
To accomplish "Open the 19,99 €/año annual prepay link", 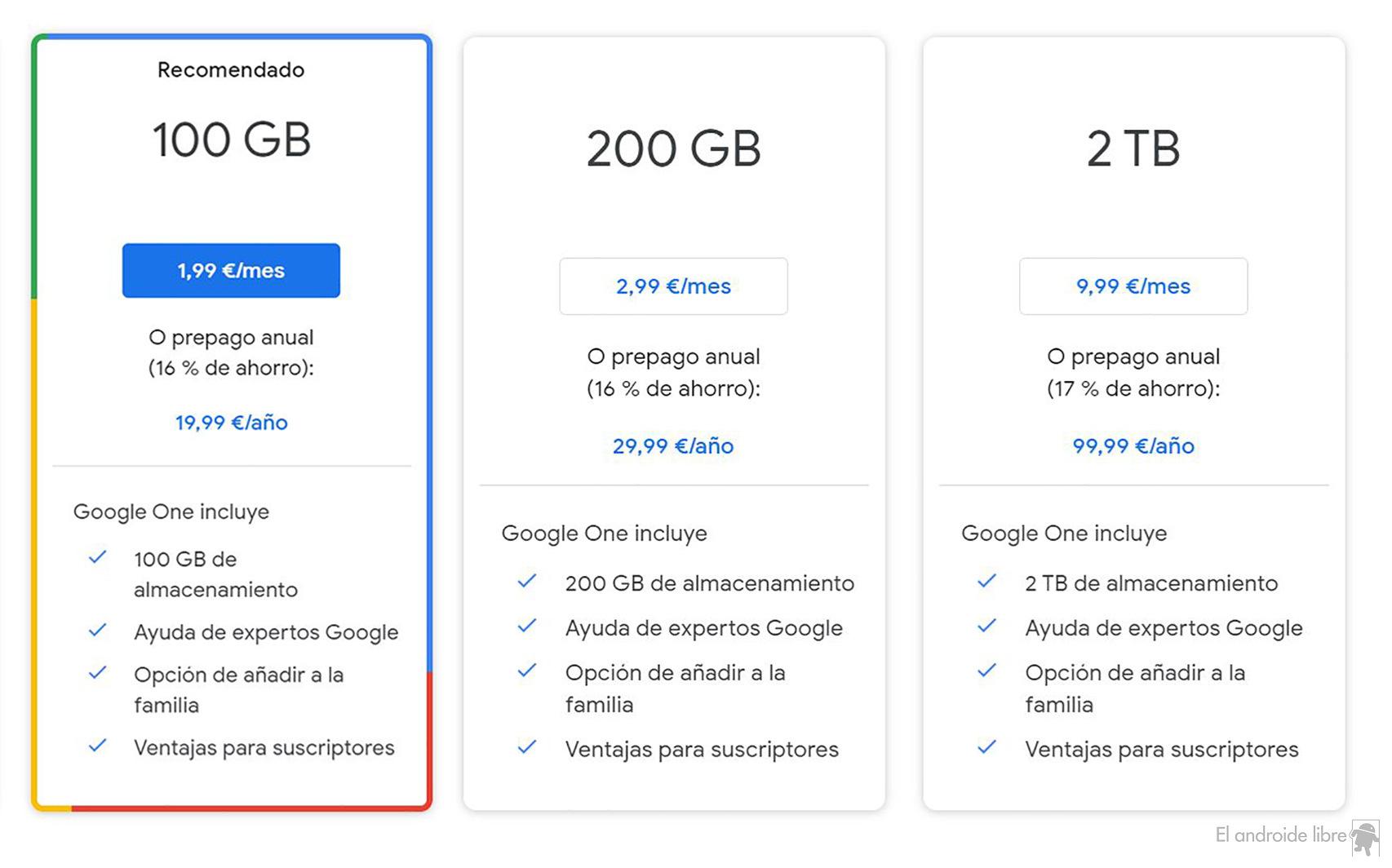I will (x=231, y=422).
